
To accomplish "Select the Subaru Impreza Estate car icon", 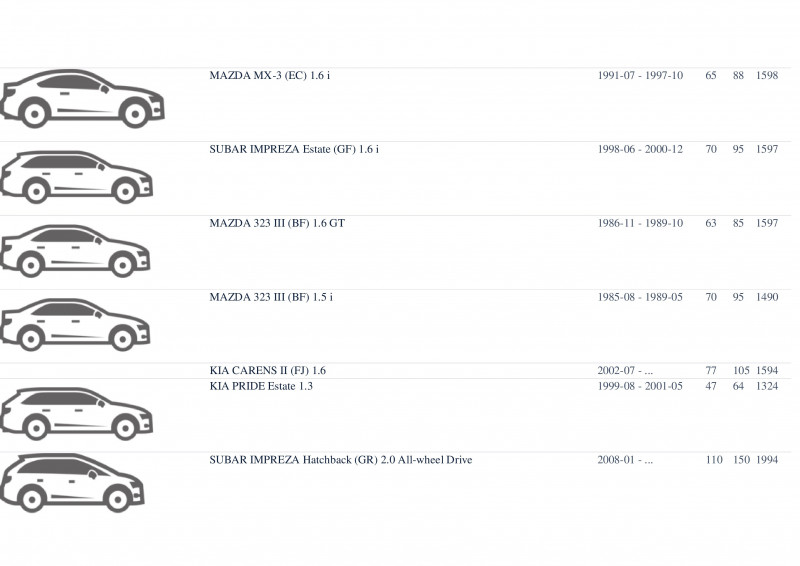I will 77,177.
